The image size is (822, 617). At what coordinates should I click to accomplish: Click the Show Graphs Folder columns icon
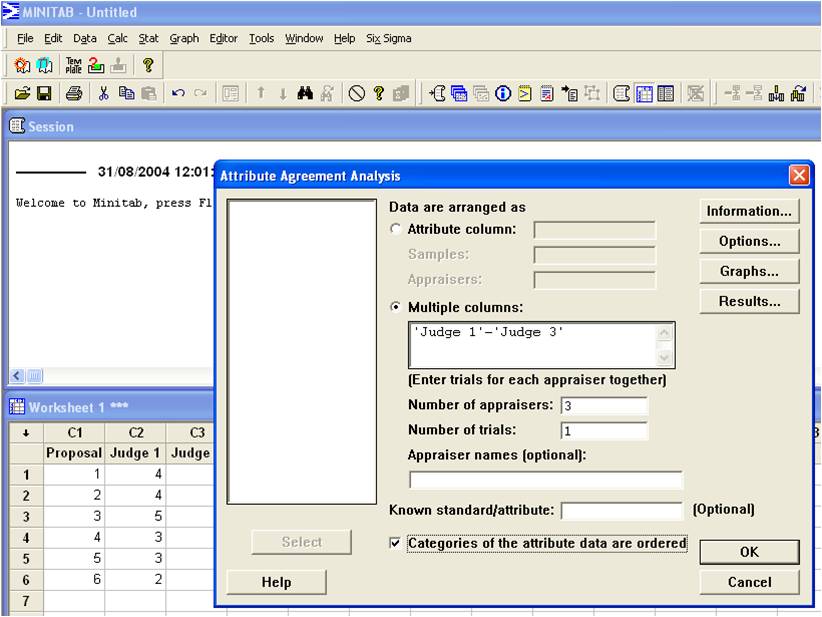click(x=666, y=94)
